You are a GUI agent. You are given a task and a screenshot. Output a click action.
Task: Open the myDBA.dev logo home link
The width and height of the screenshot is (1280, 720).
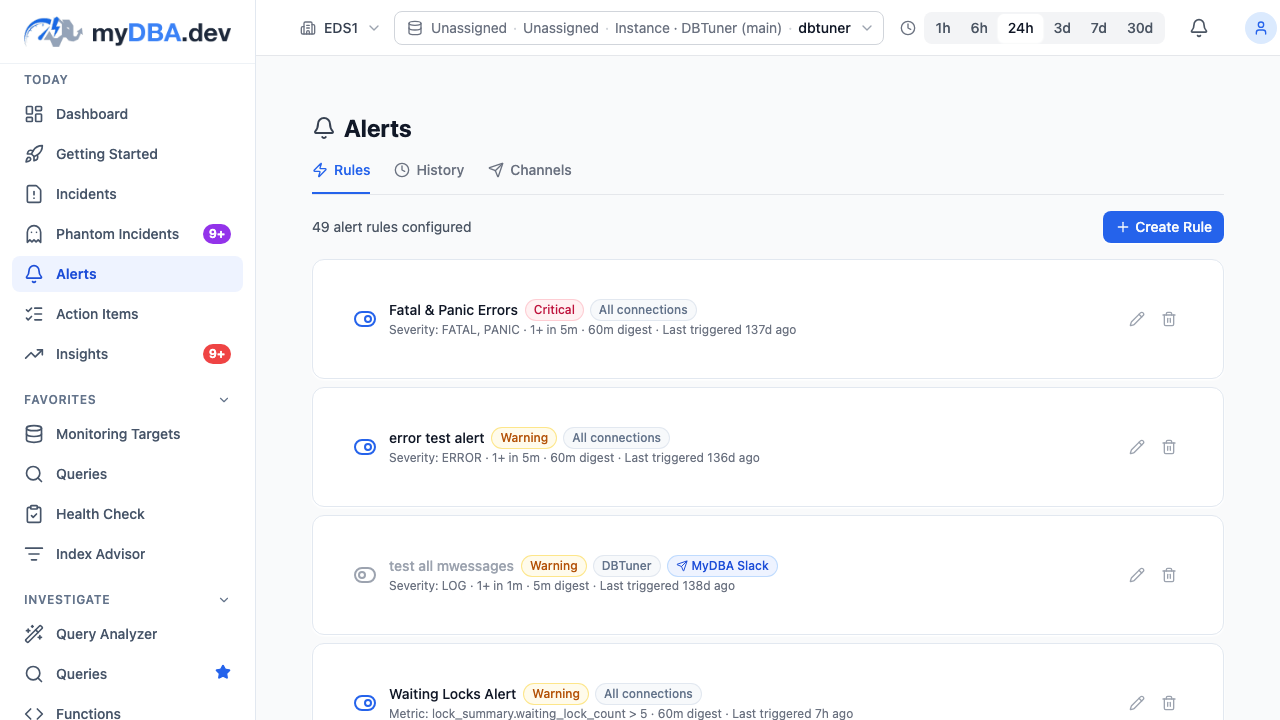(127, 32)
